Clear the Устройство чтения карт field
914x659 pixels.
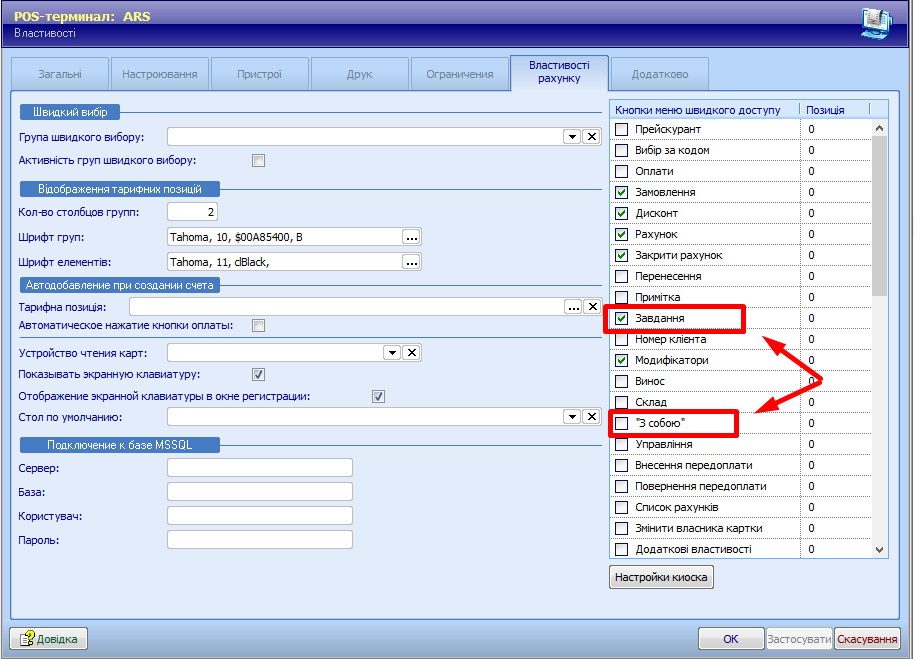tap(411, 352)
